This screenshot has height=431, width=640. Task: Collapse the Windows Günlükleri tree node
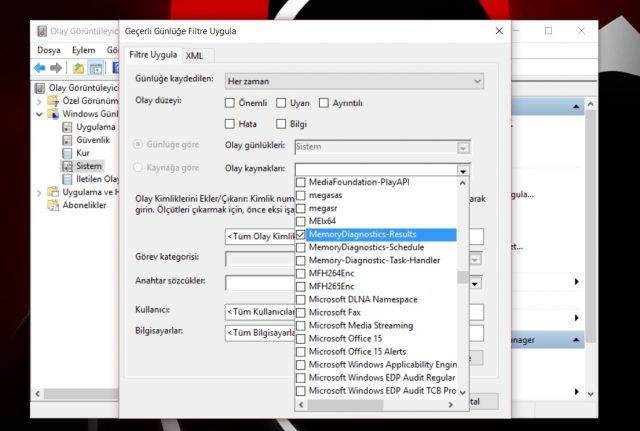pyautogui.click(x=39, y=114)
